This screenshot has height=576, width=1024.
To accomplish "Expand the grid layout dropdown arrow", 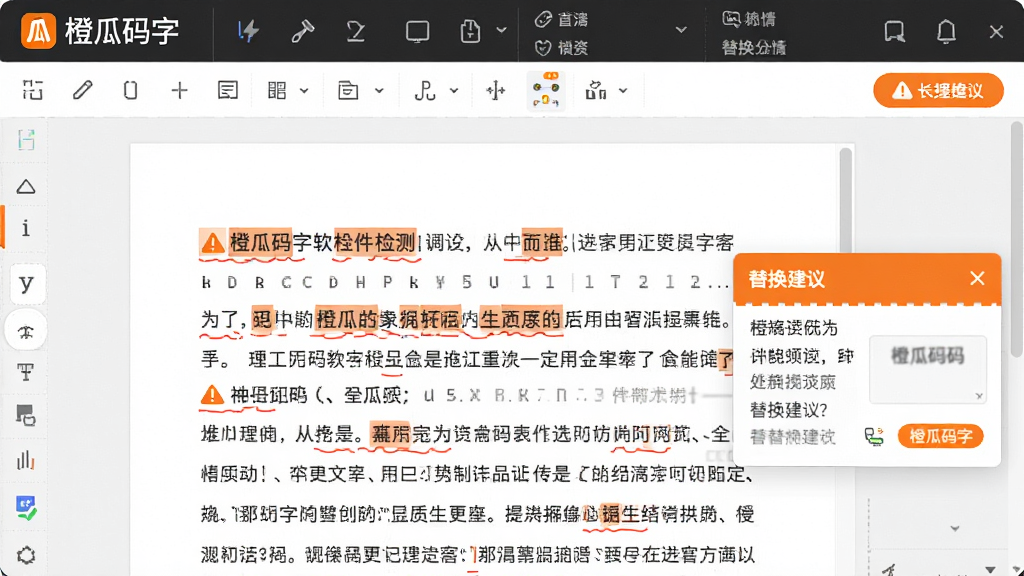I will point(304,91).
